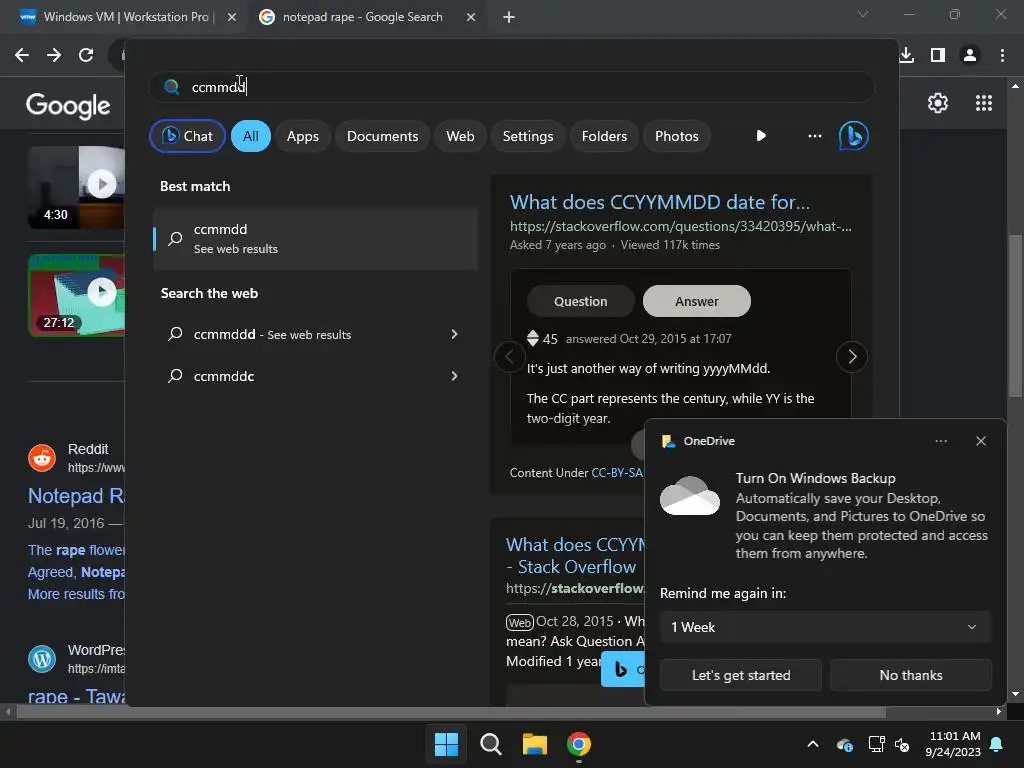
Task: Open Chrome profile avatar
Action: [970, 55]
